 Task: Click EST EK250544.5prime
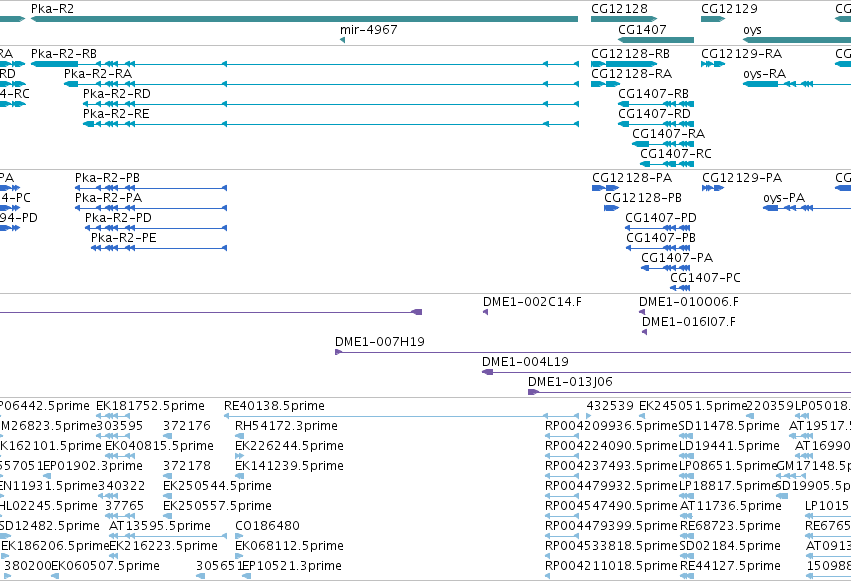(167, 496)
